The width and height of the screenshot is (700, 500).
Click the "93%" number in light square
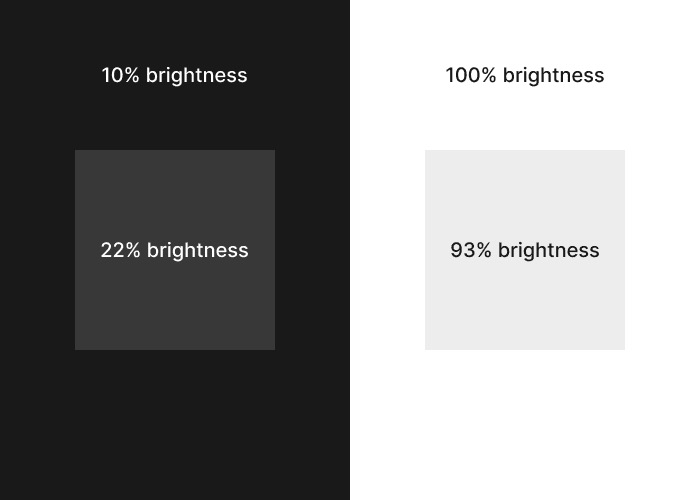(x=471, y=250)
